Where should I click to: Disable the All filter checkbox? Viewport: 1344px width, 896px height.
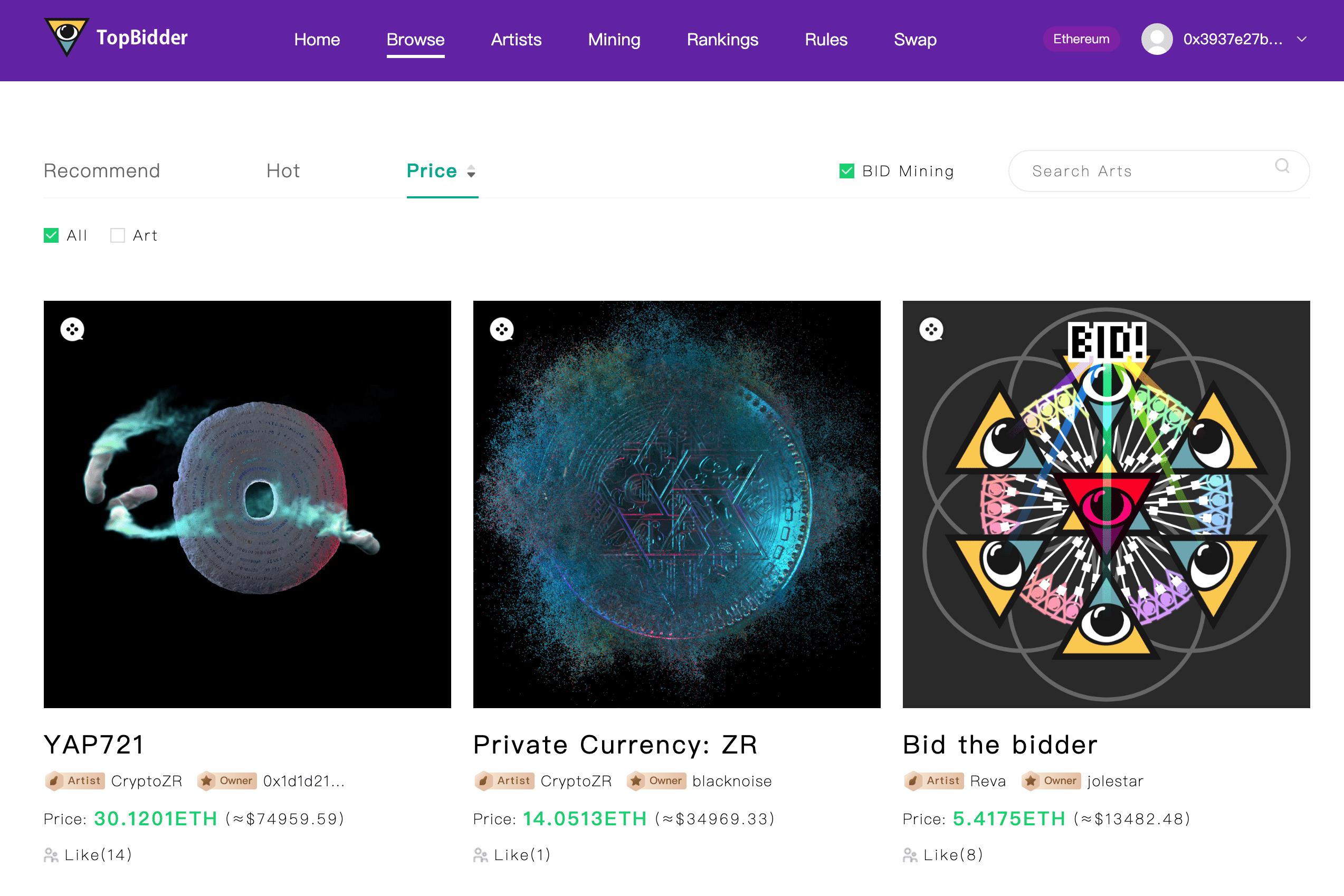point(51,235)
